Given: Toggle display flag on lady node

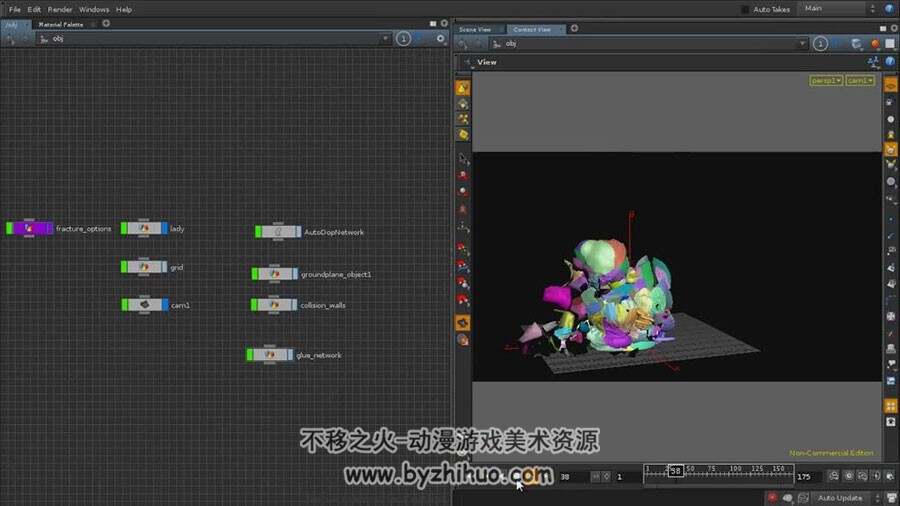Looking at the screenshot, I should tap(165, 228).
